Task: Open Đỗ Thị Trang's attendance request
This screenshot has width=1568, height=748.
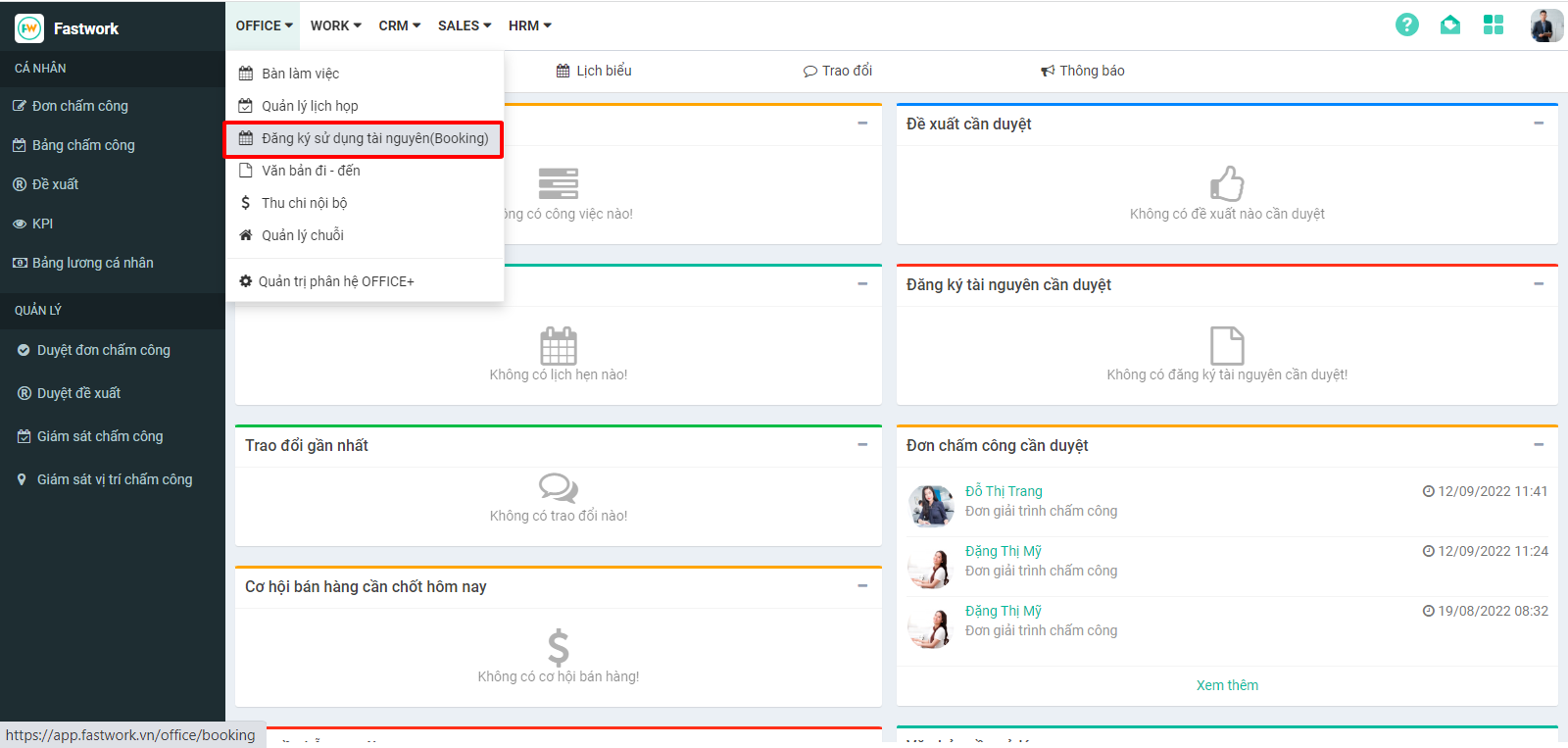Action: pos(1004,491)
